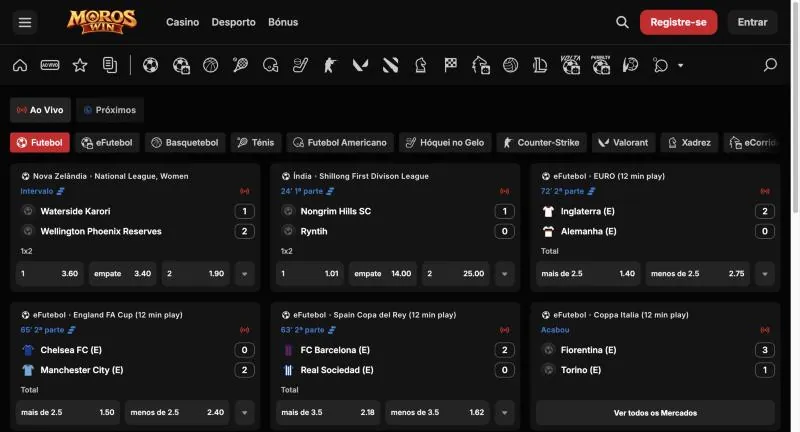Click the page vertical scrollbar
This screenshot has height=432, width=800.
pos(794,107)
